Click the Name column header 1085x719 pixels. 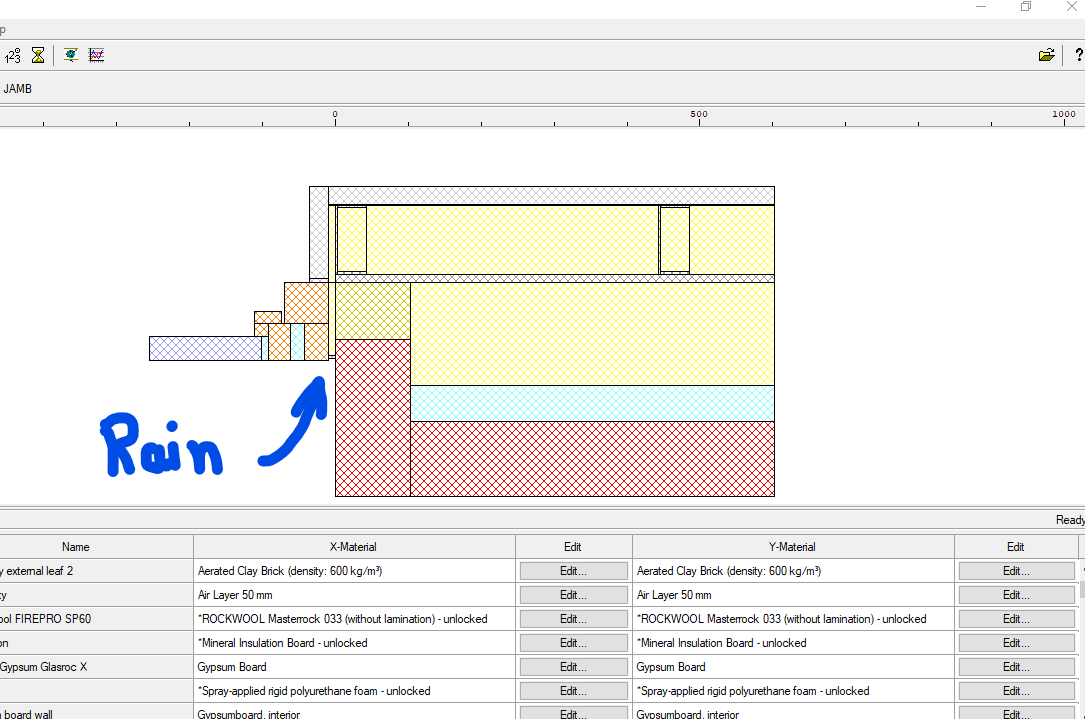[x=76, y=547]
